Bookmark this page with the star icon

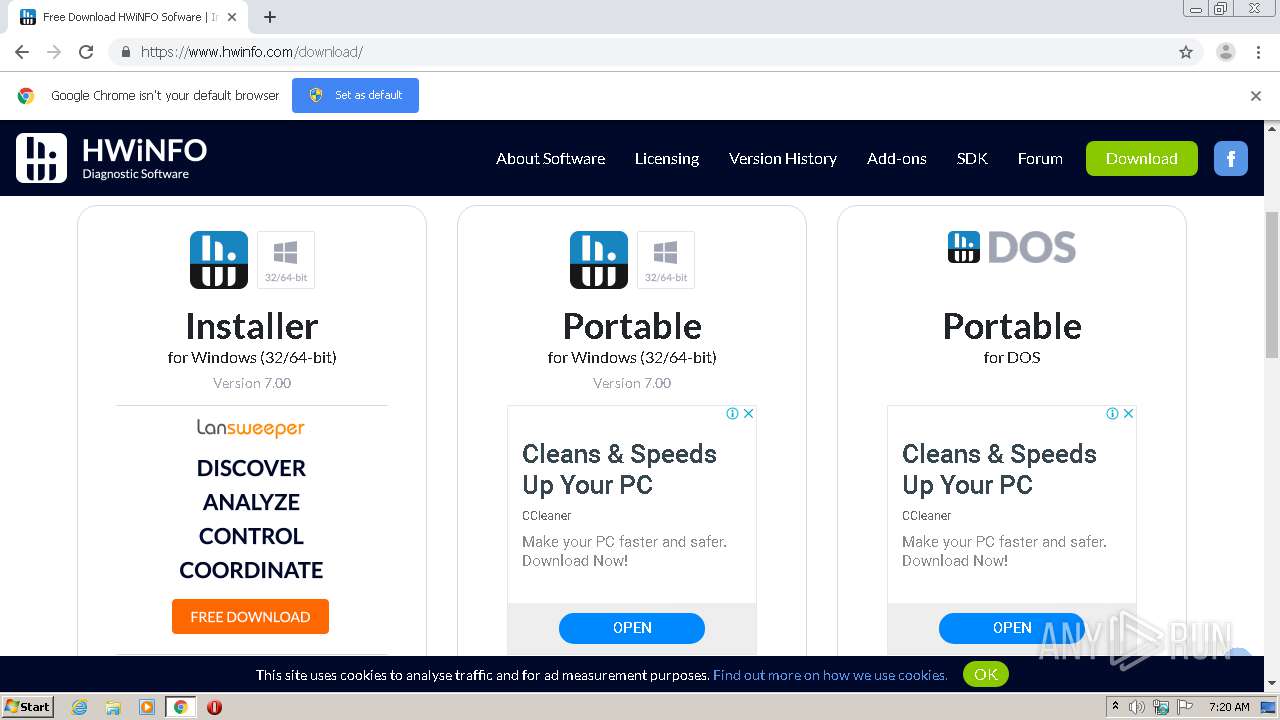(1186, 52)
